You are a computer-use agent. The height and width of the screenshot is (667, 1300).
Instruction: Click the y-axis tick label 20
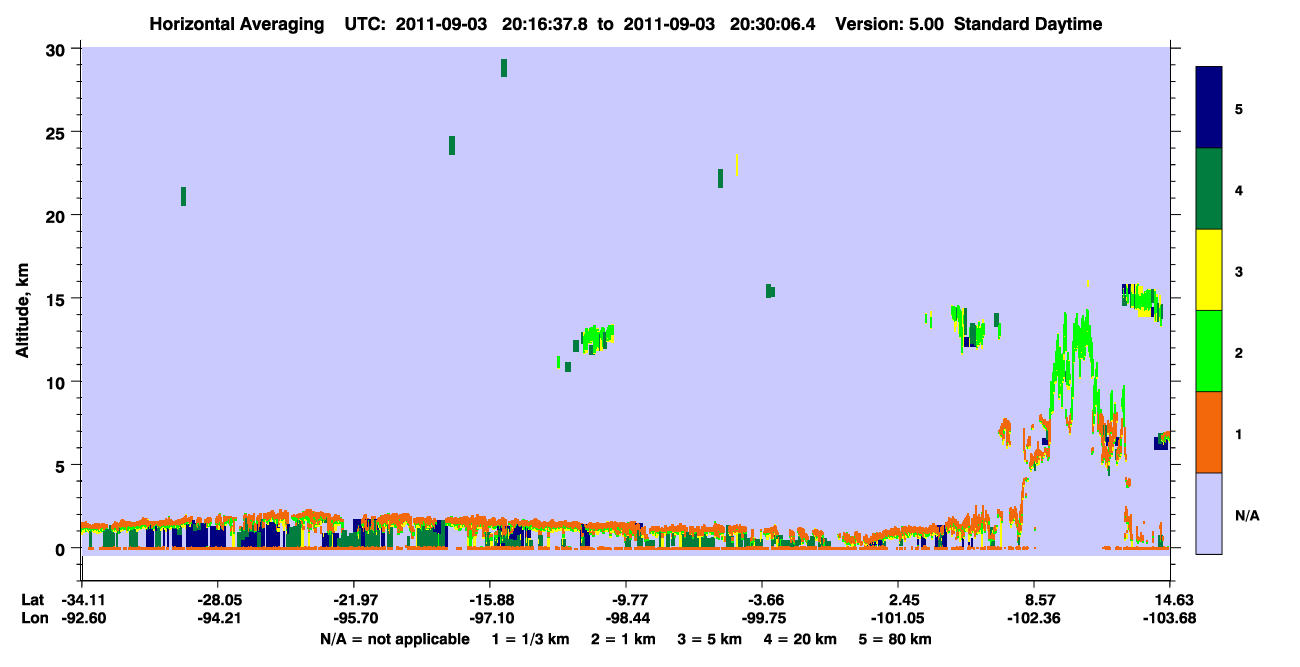pyautogui.click(x=58, y=215)
